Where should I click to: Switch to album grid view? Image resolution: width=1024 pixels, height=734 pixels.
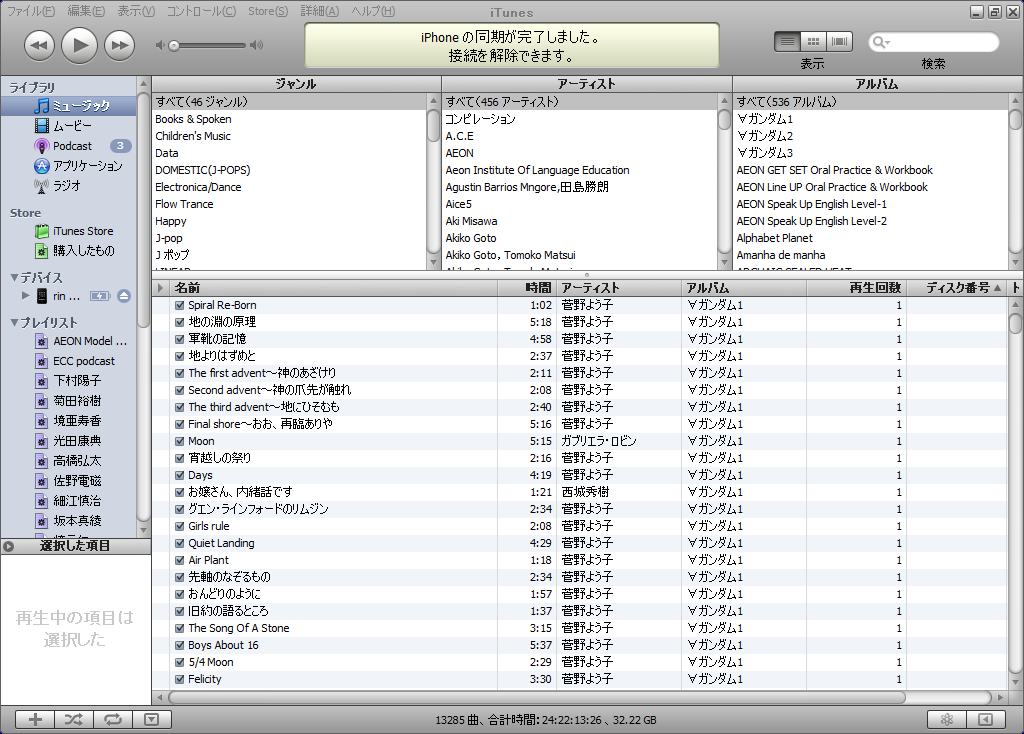point(814,42)
